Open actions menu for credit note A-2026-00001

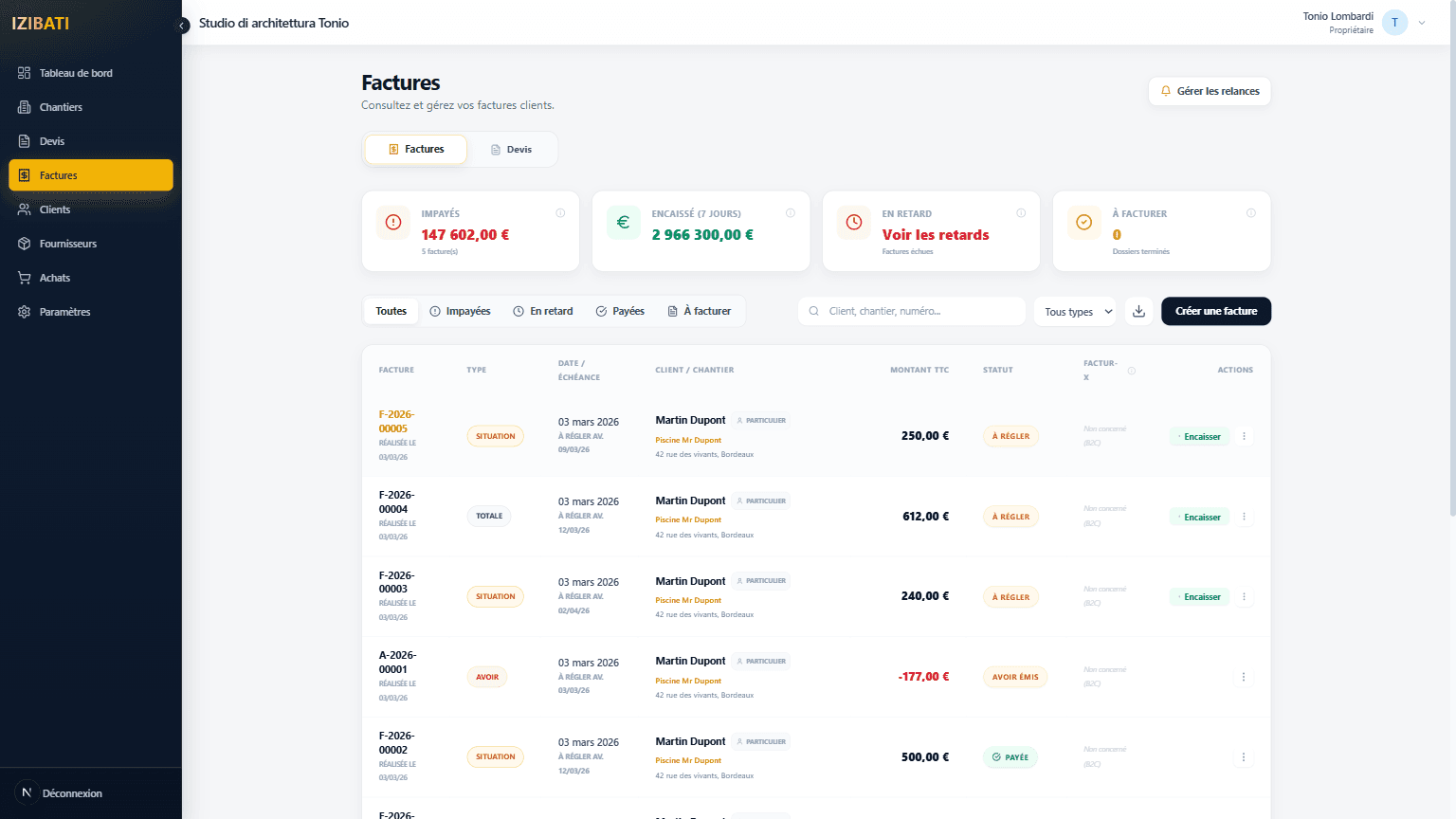(1244, 677)
